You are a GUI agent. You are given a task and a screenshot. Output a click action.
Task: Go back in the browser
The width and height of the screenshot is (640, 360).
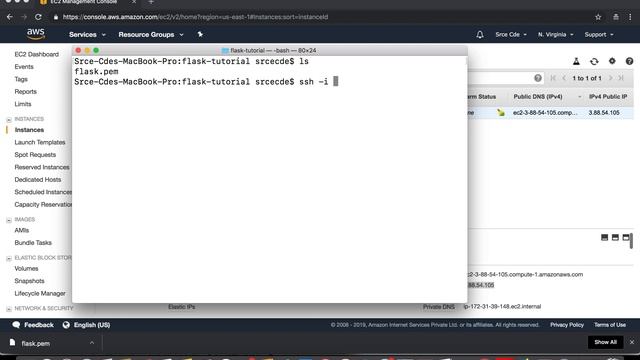coord(10,17)
